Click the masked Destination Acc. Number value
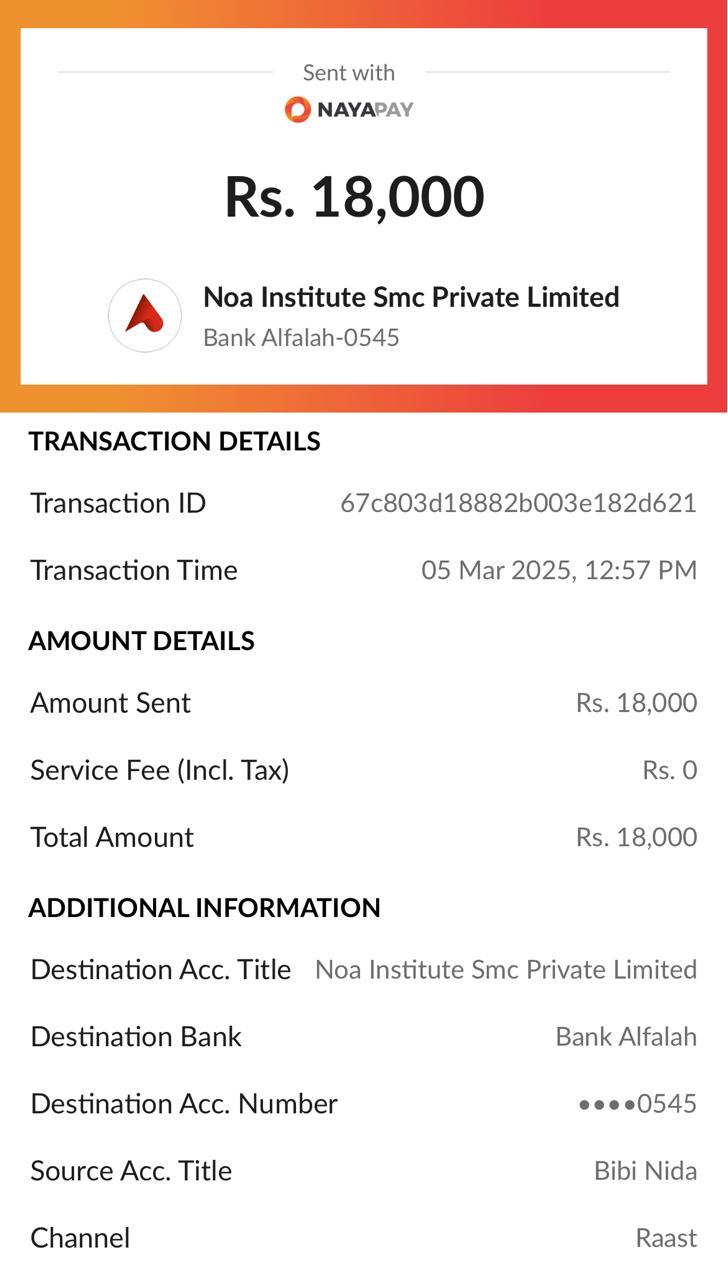The image size is (728, 1280). tap(637, 1104)
